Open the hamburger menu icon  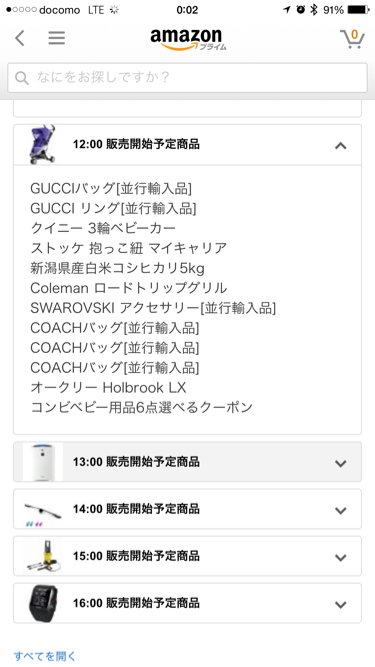pos(57,38)
